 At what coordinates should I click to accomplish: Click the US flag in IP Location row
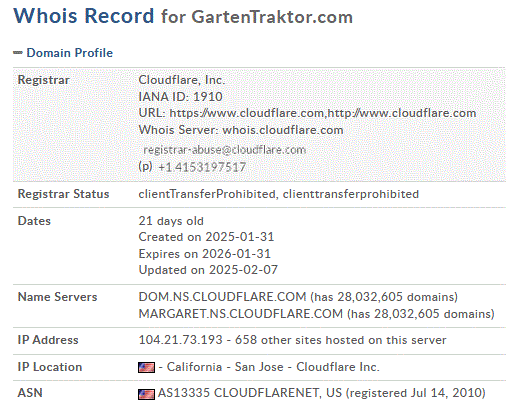pos(146,367)
